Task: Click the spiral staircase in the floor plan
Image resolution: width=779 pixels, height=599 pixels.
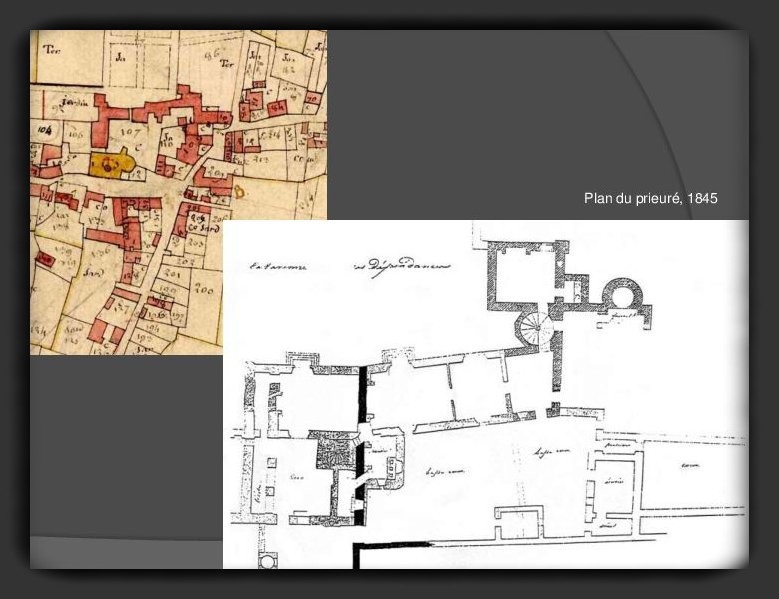Action: coord(535,326)
